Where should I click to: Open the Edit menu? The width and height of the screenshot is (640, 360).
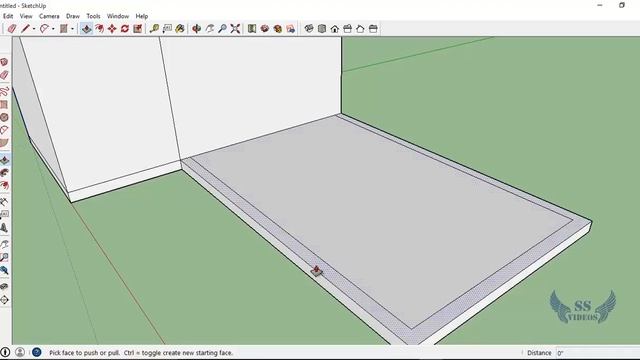point(8,16)
